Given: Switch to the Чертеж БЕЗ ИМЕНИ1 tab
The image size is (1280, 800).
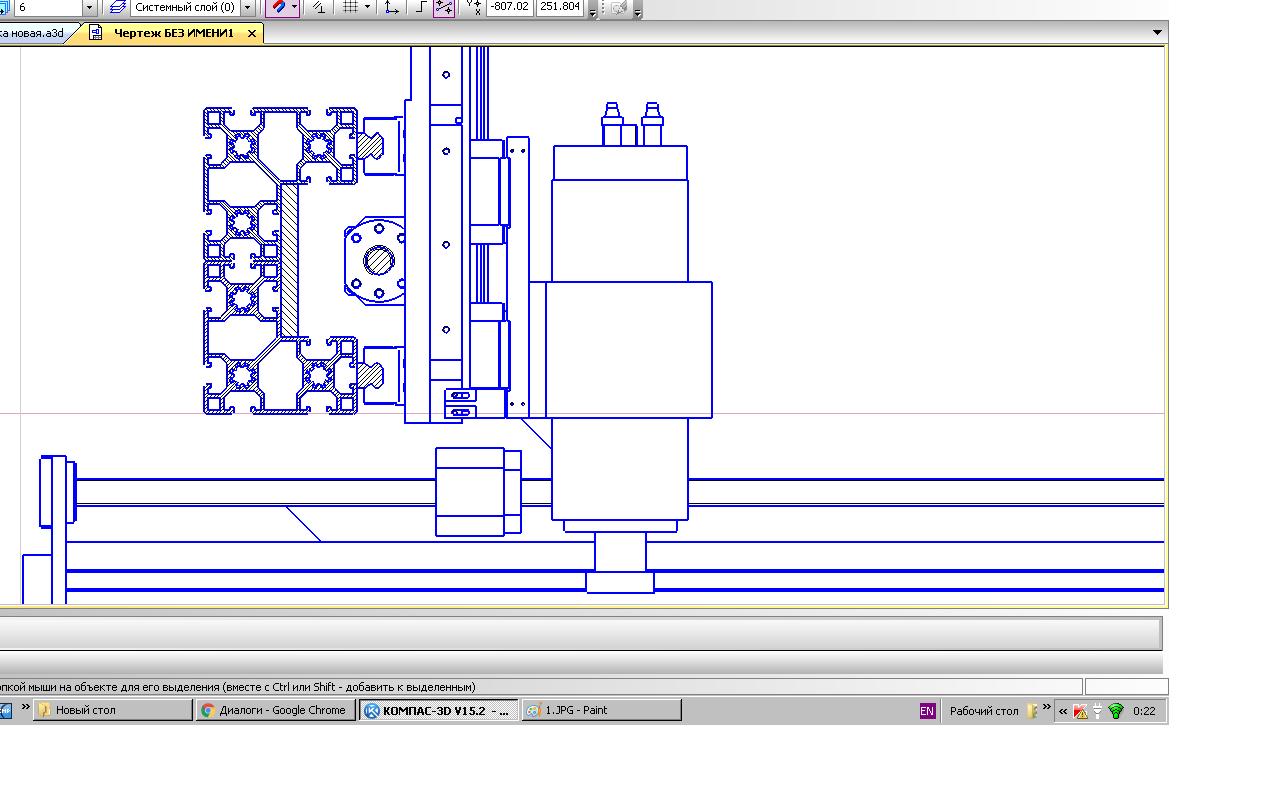Looking at the screenshot, I should coord(174,33).
